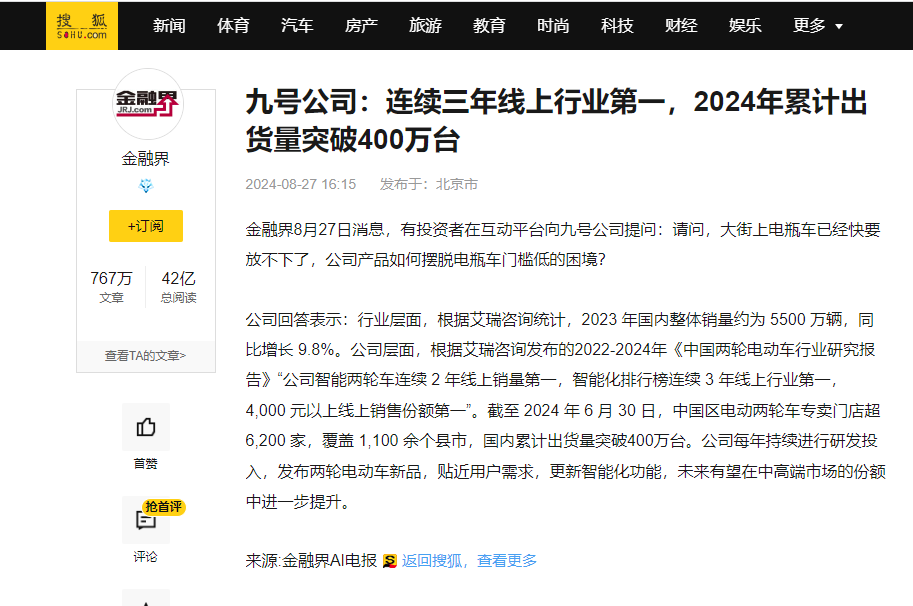Open 查看TA的文章 link
913x606 pixels.
point(146,356)
